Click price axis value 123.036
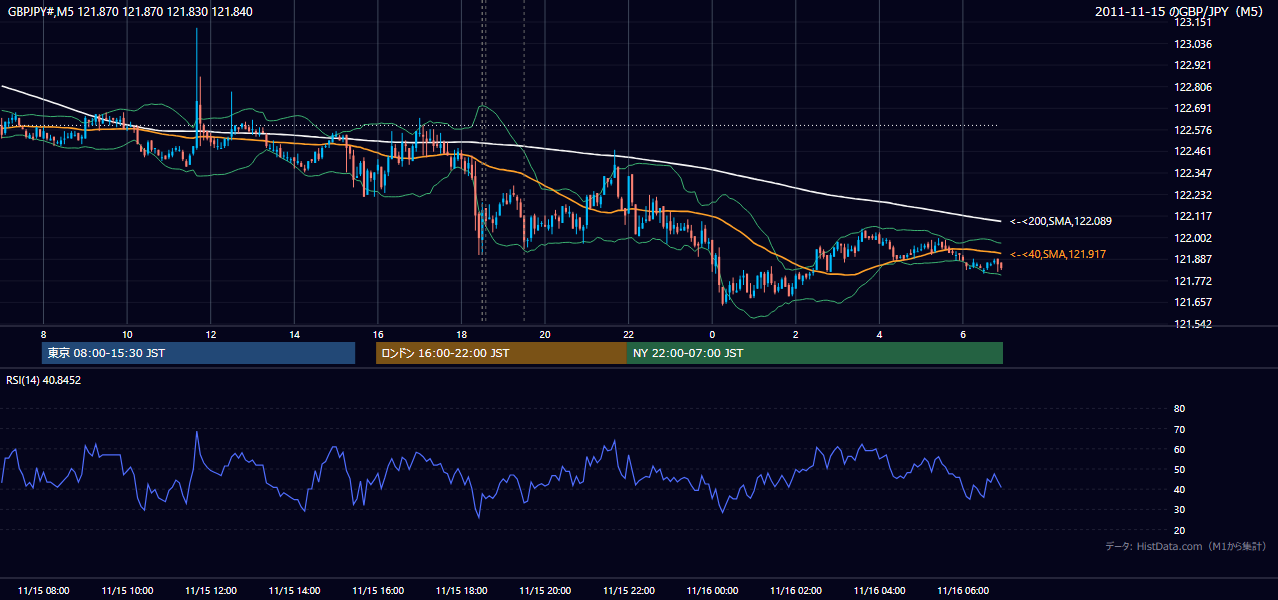This screenshot has width=1278, height=600. coord(1192,44)
